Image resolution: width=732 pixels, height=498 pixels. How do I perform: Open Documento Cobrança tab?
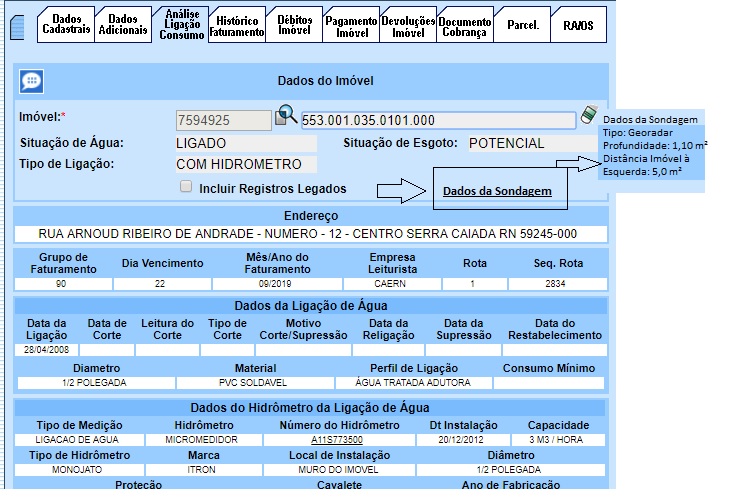coord(465,24)
